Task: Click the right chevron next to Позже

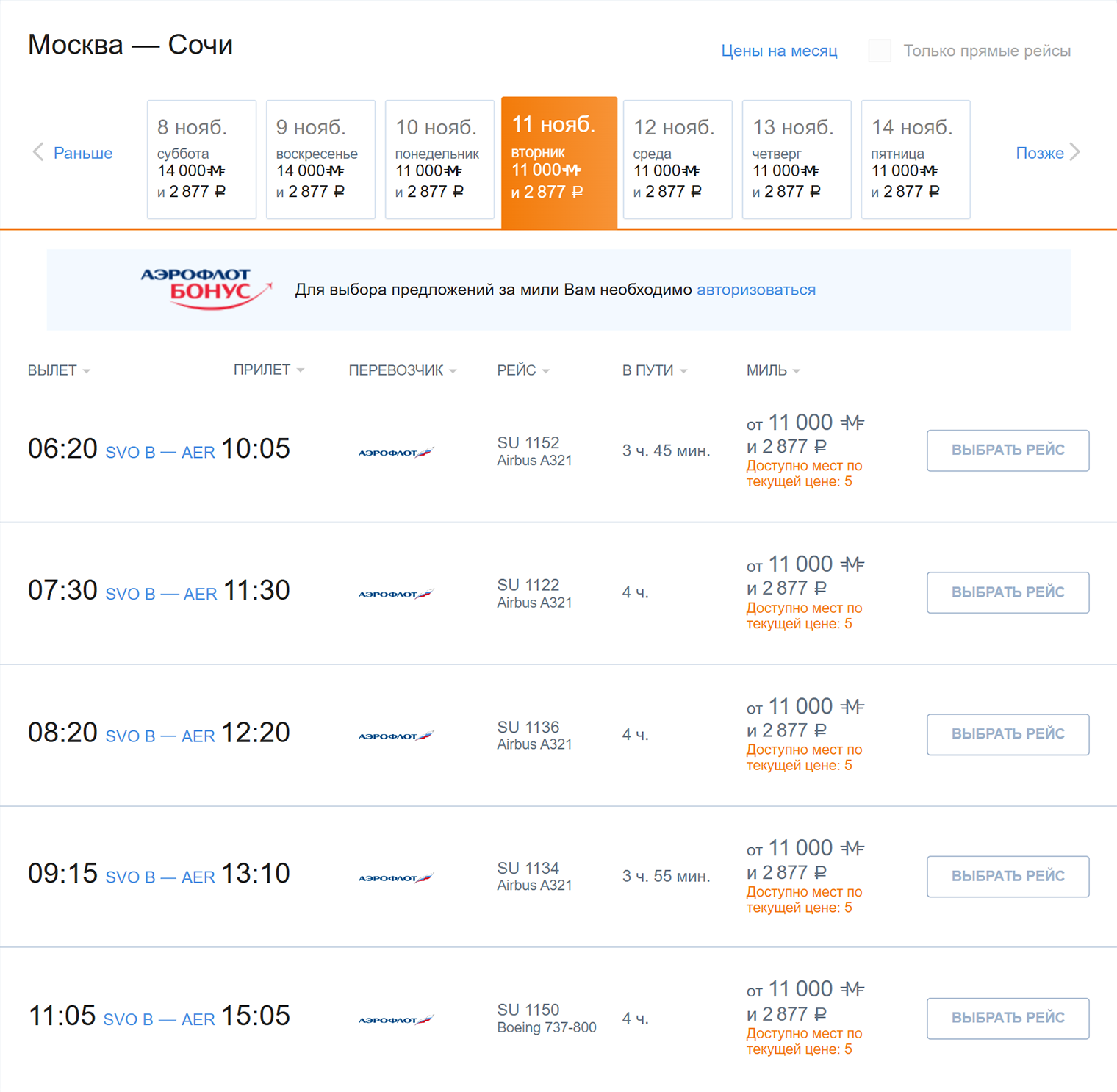Action: click(1074, 152)
